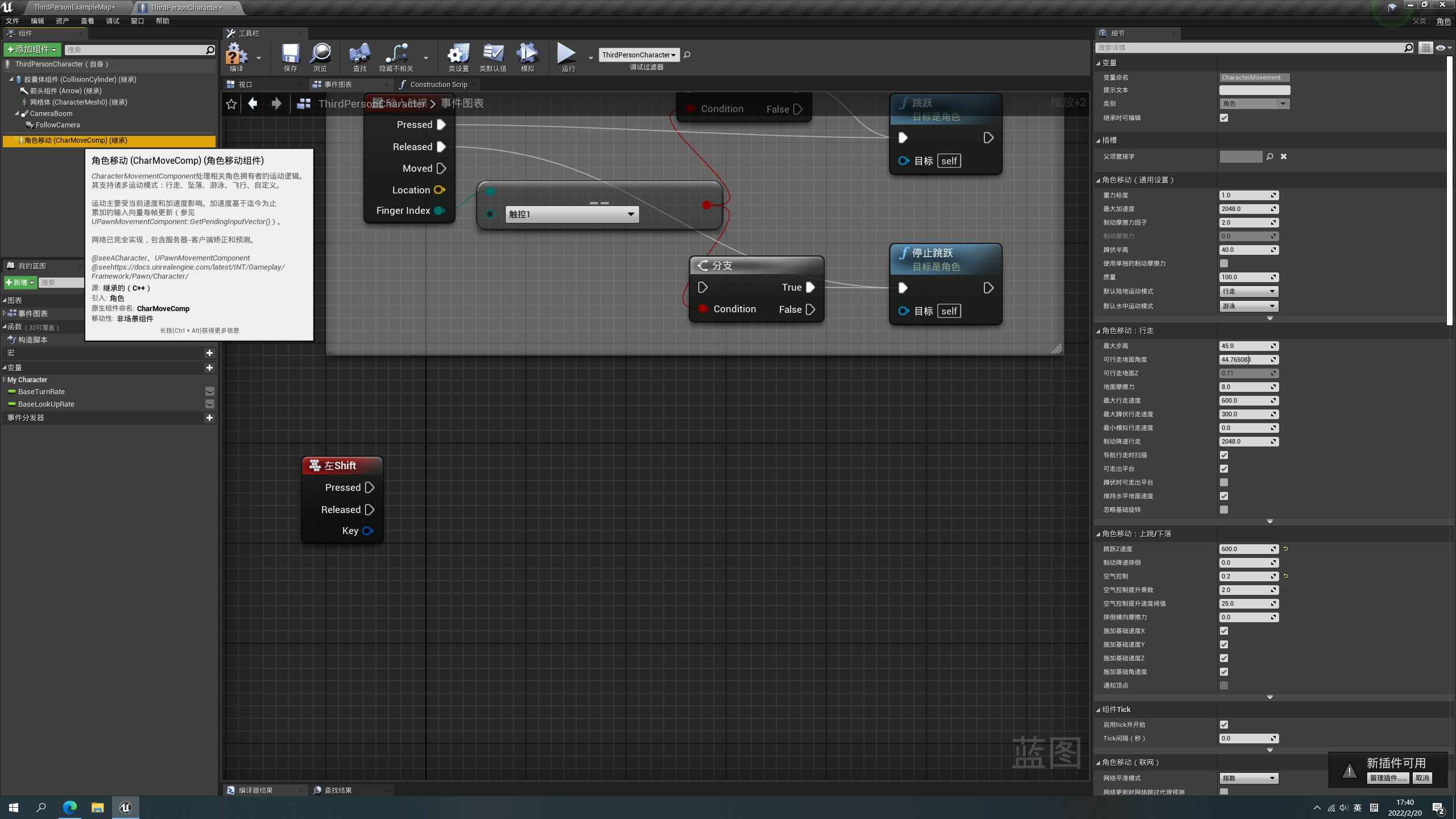Click the 最大行走速度 value slider field
Screen dimensions: 1456x819
[x=1249, y=400]
